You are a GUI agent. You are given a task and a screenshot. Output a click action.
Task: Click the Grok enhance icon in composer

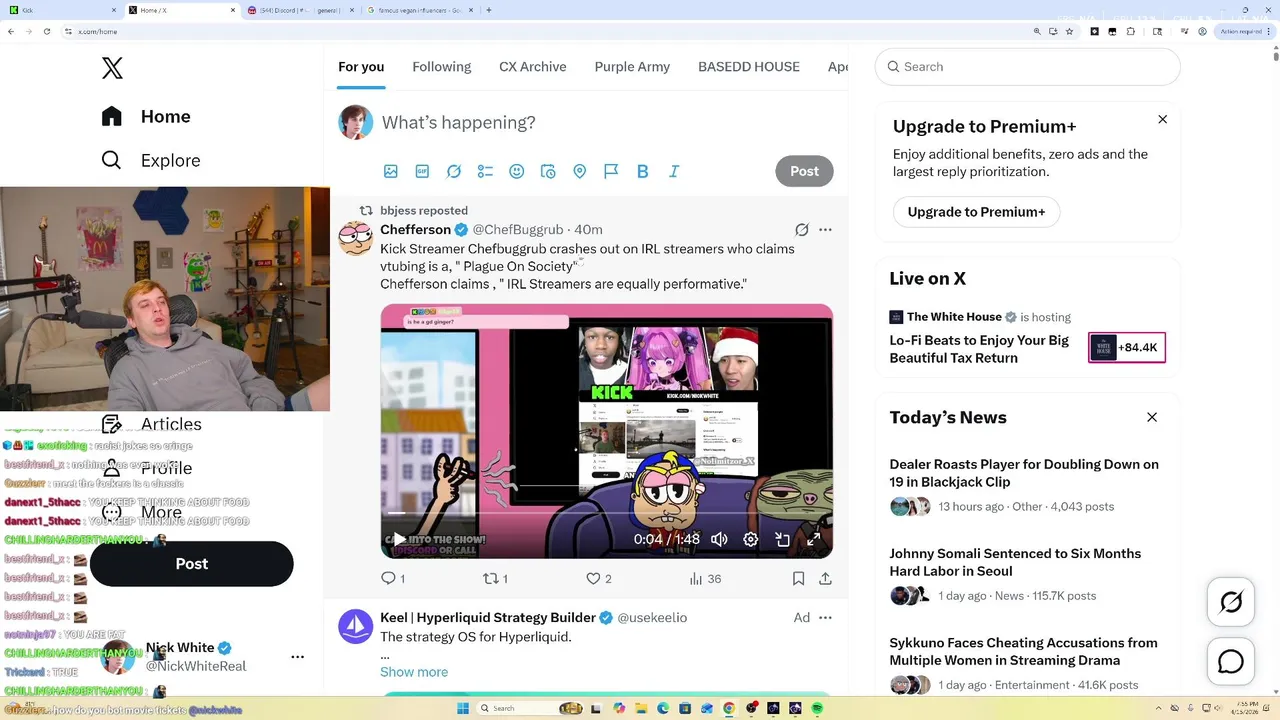454,171
